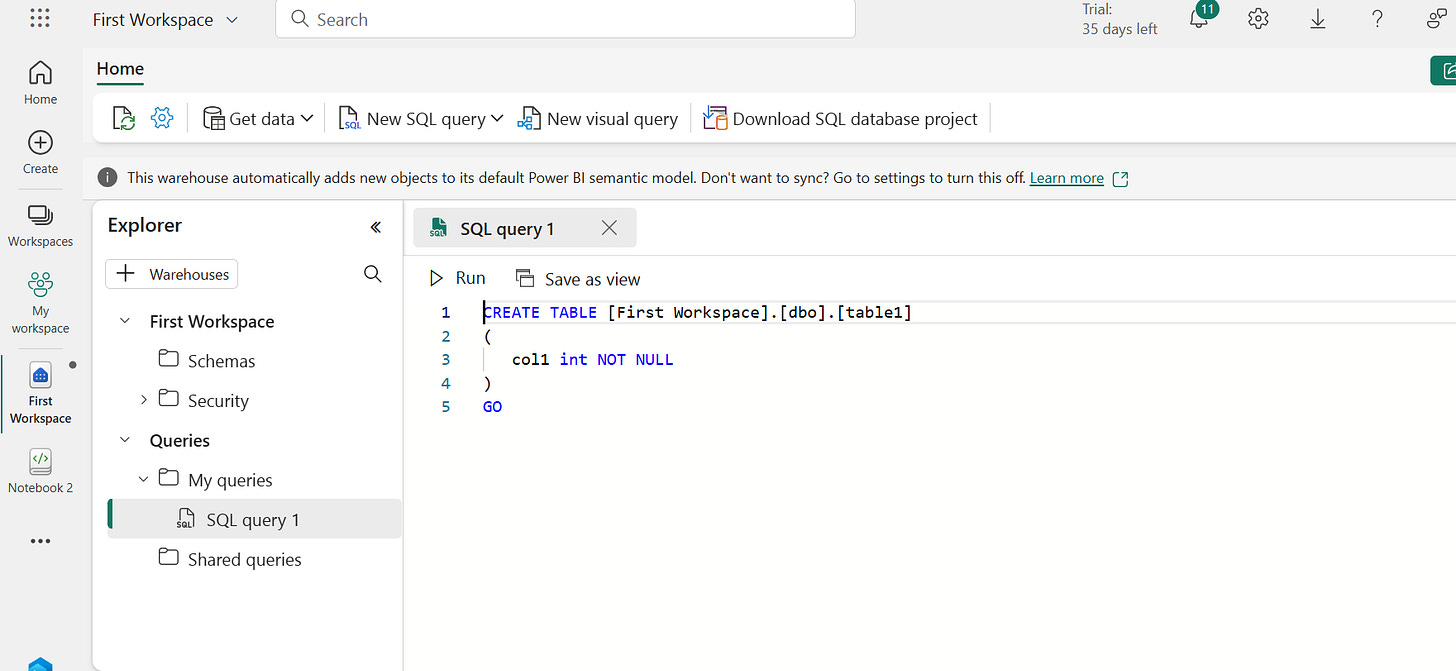Open the New SQL query dropdown arrow
1456x671 pixels.
pyautogui.click(x=496, y=119)
